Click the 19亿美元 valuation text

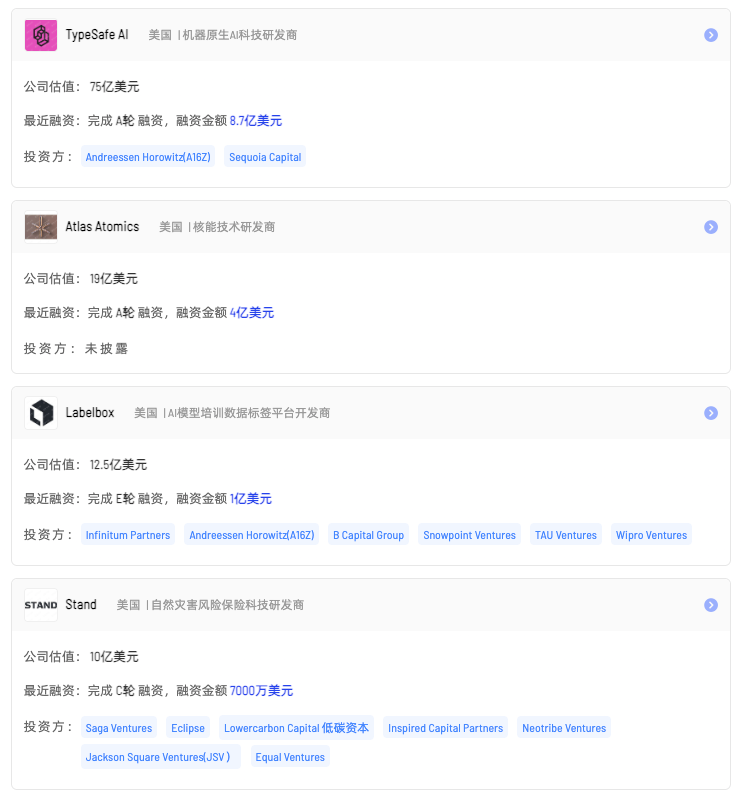114,279
